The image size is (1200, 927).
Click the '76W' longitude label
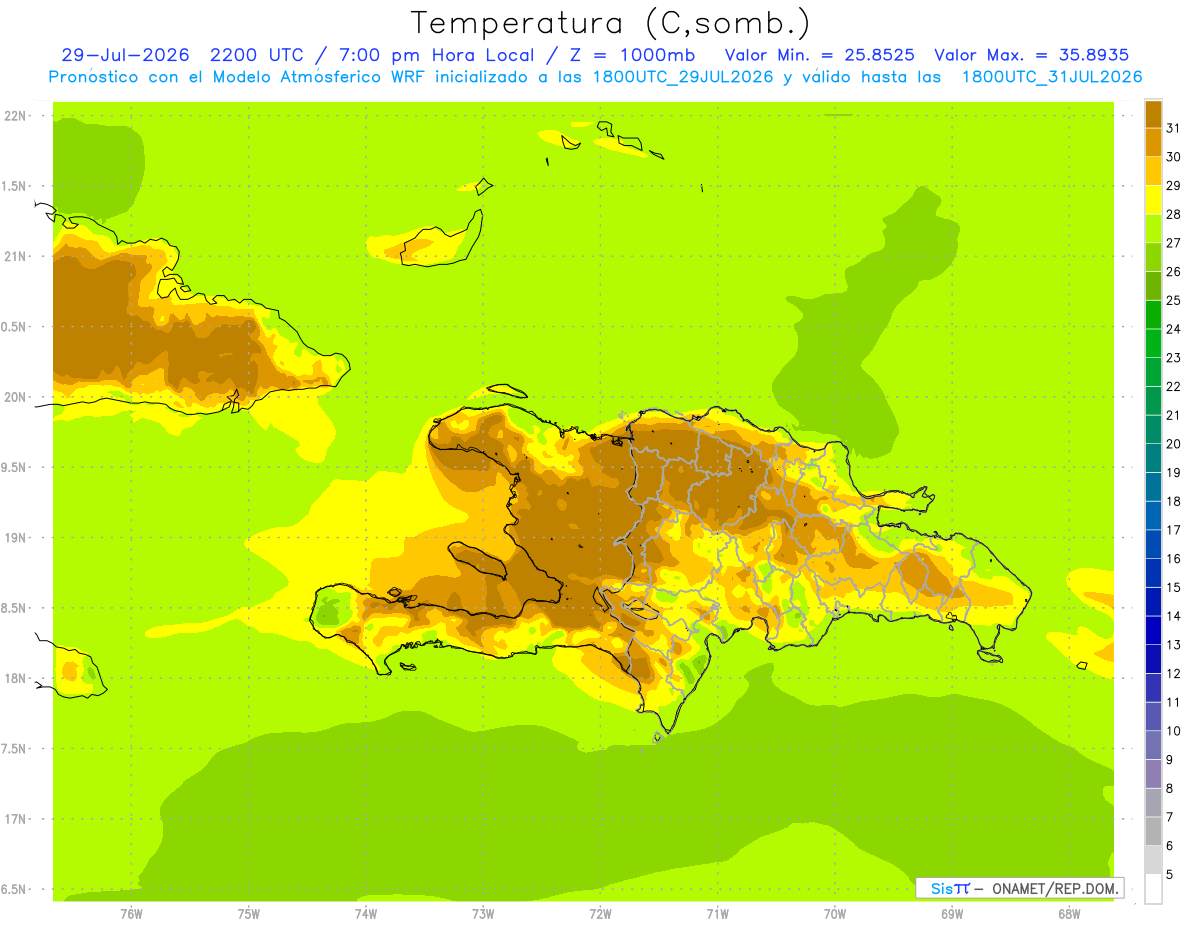(131, 914)
